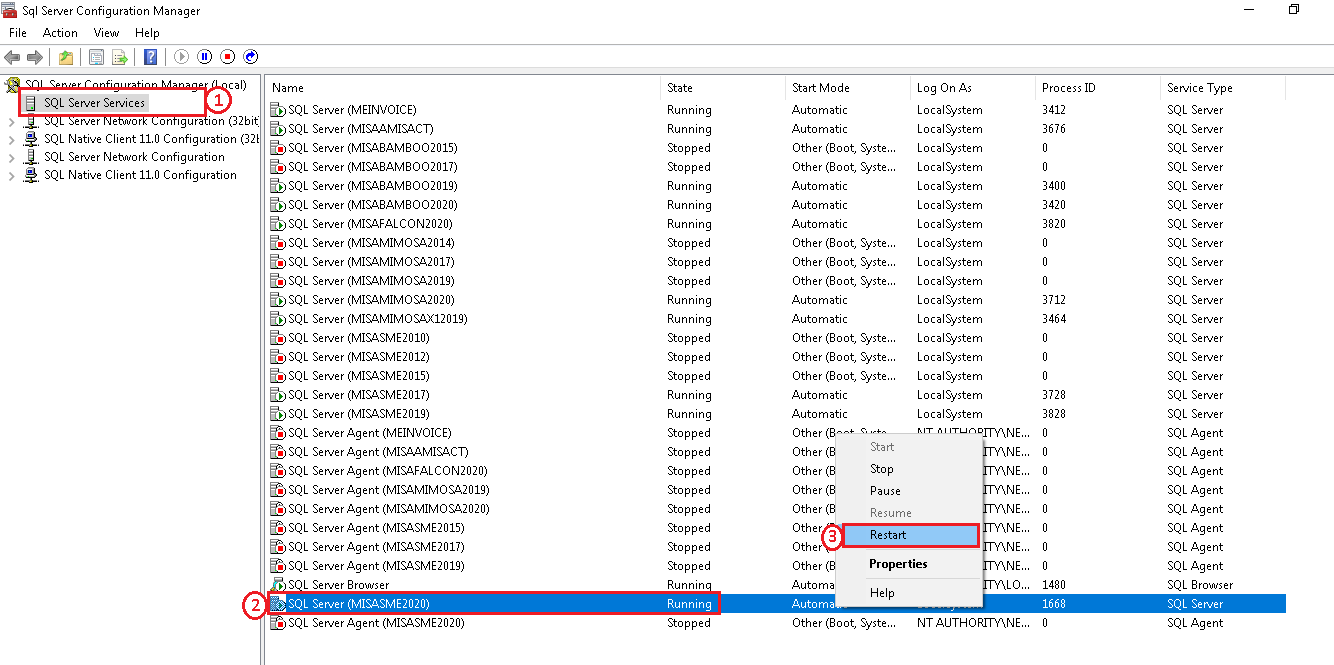The image size is (1334, 665).
Task: Select the row SQL Server (MISAMIMOSA2020)
Action: tap(776, 300)
